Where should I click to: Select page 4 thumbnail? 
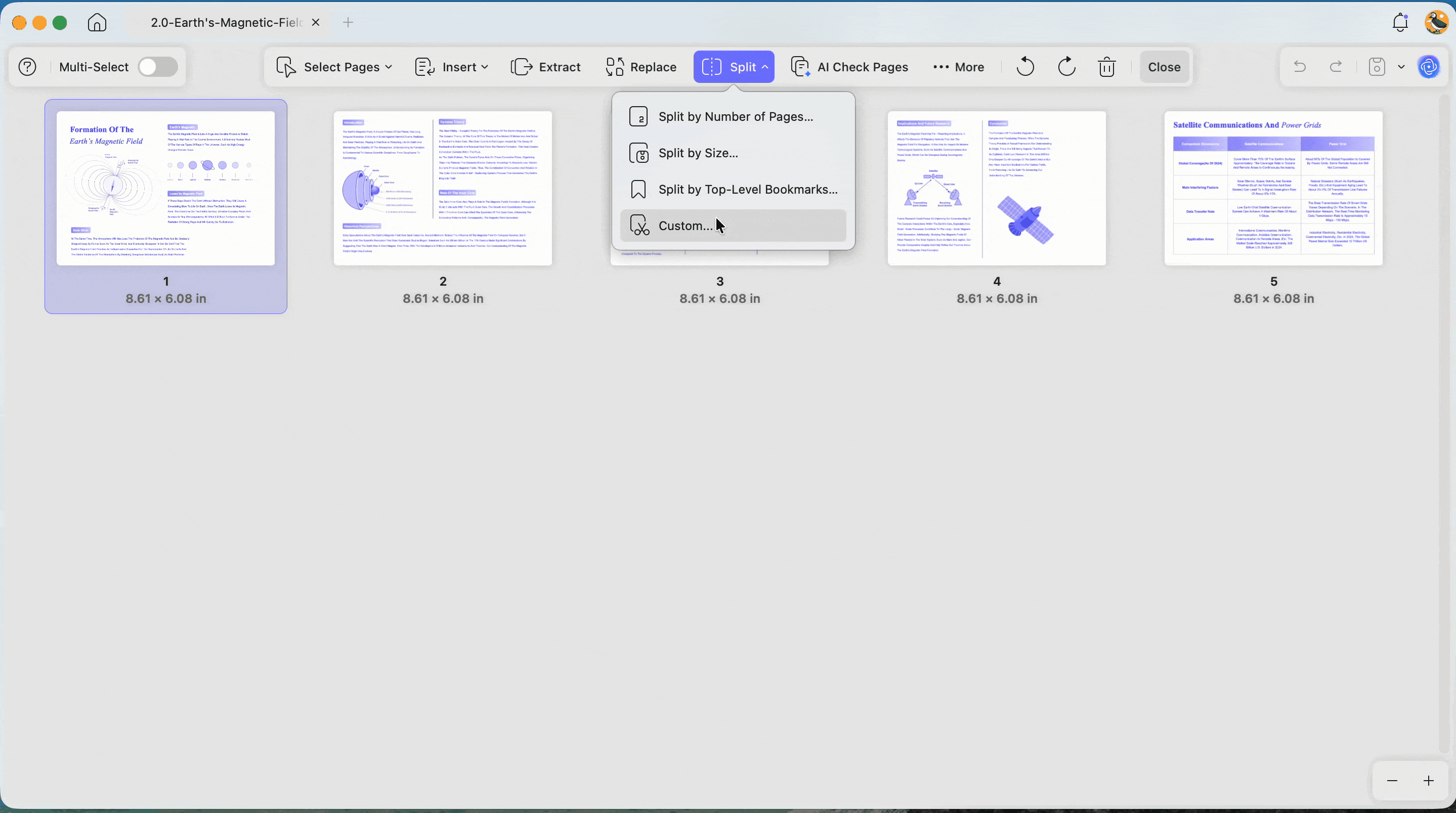point(997,188)
